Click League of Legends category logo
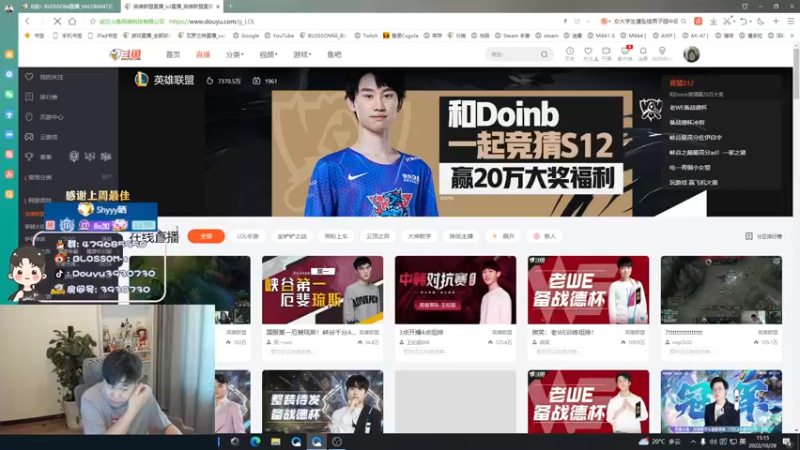This screenshot has height=450, width=800. pos(141,80)
